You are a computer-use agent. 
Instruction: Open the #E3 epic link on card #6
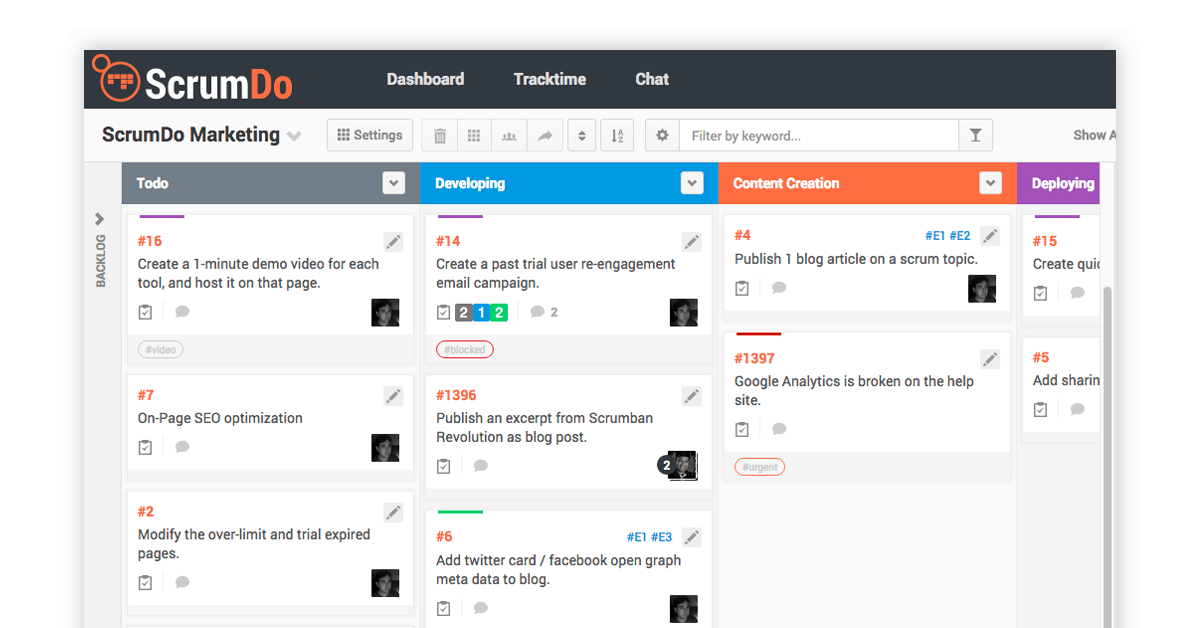tap(661, 538)
